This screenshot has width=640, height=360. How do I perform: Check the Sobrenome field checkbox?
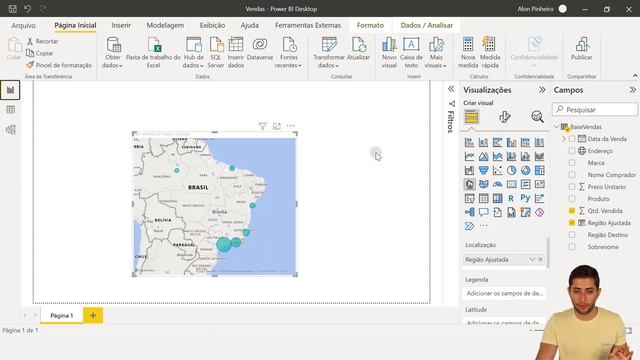tap(572, 247)
